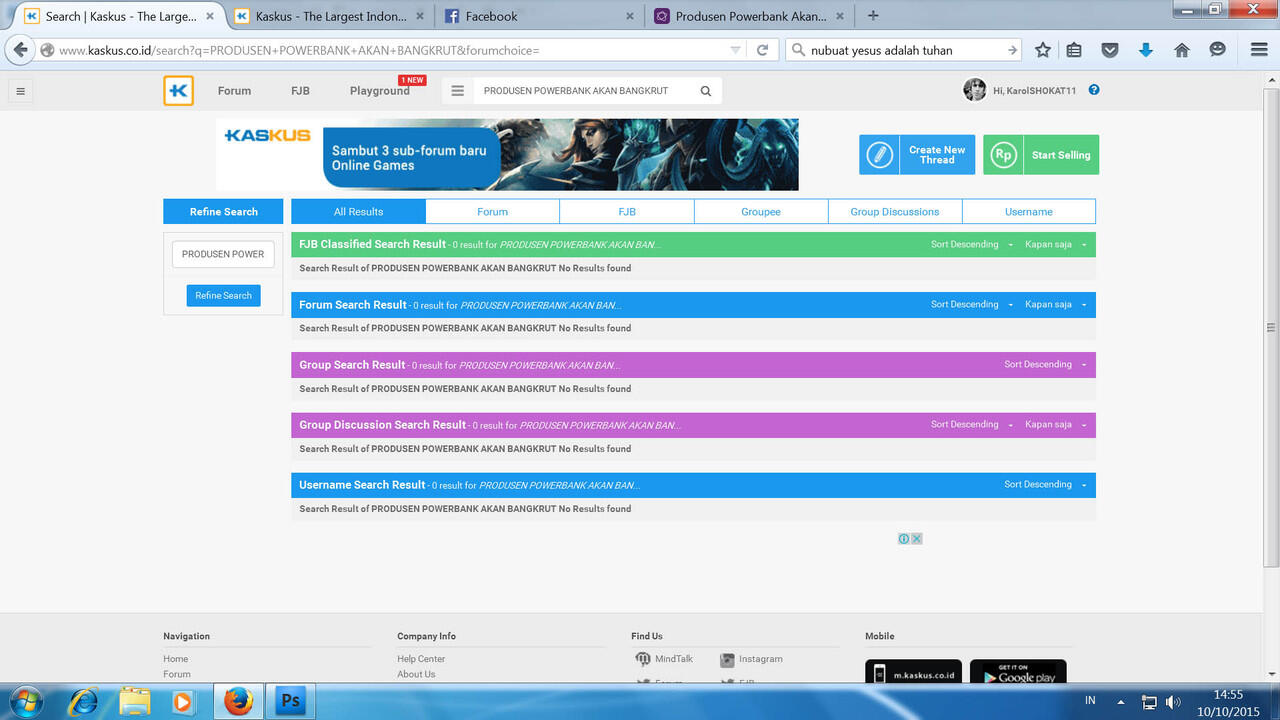Open Kapan saja dropdown in Group Discussion result
The width and height of the screenshot is (1280, 720).
(x=1056, y=424)
